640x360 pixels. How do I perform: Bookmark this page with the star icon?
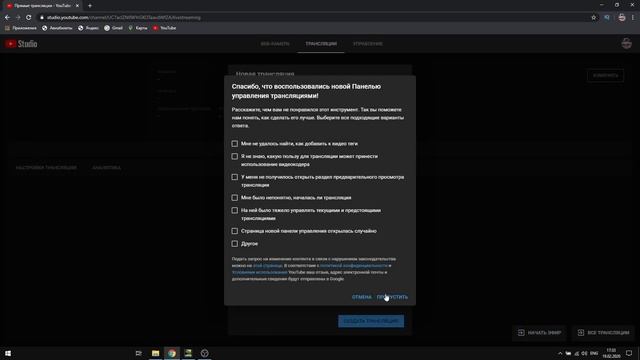click(x=593, y=18)
